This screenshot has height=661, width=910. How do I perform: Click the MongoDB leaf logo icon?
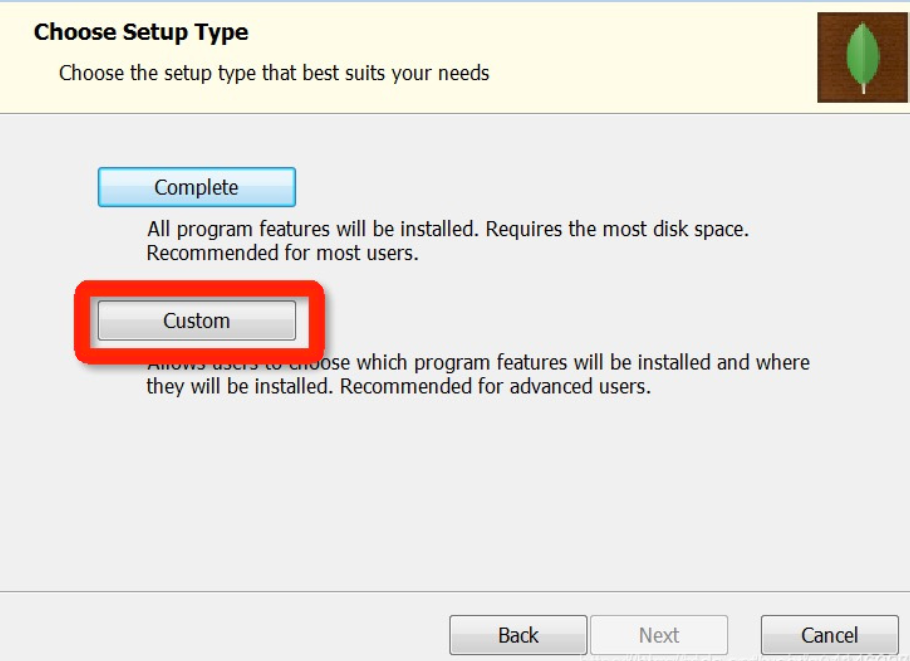[x=861, y=52]
